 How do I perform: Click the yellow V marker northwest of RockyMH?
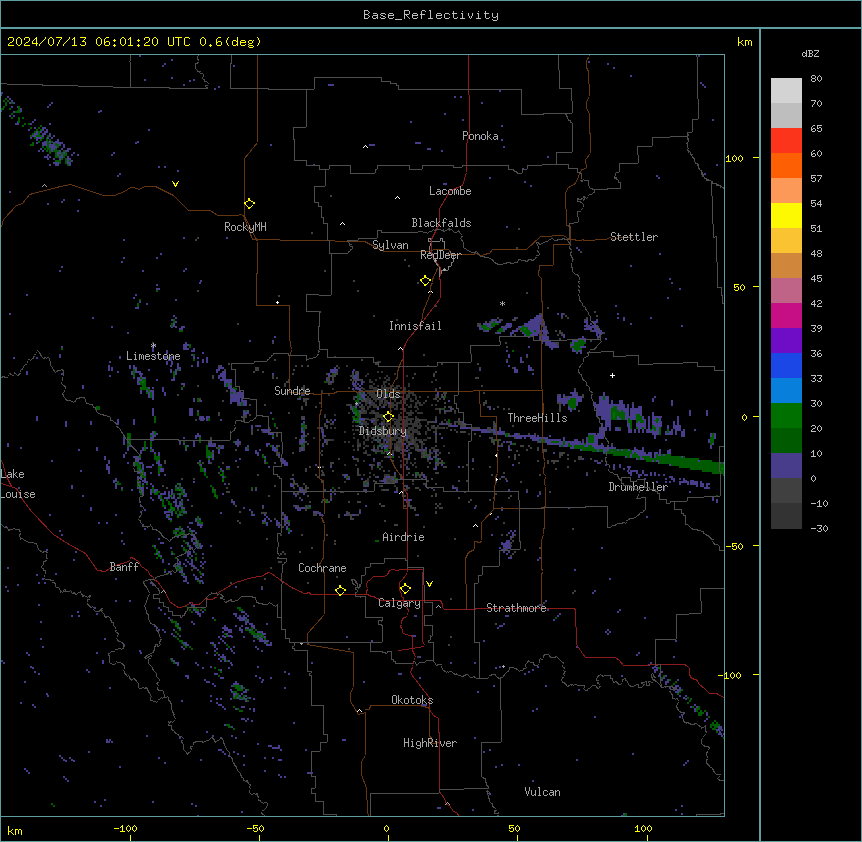pos(175,184)
